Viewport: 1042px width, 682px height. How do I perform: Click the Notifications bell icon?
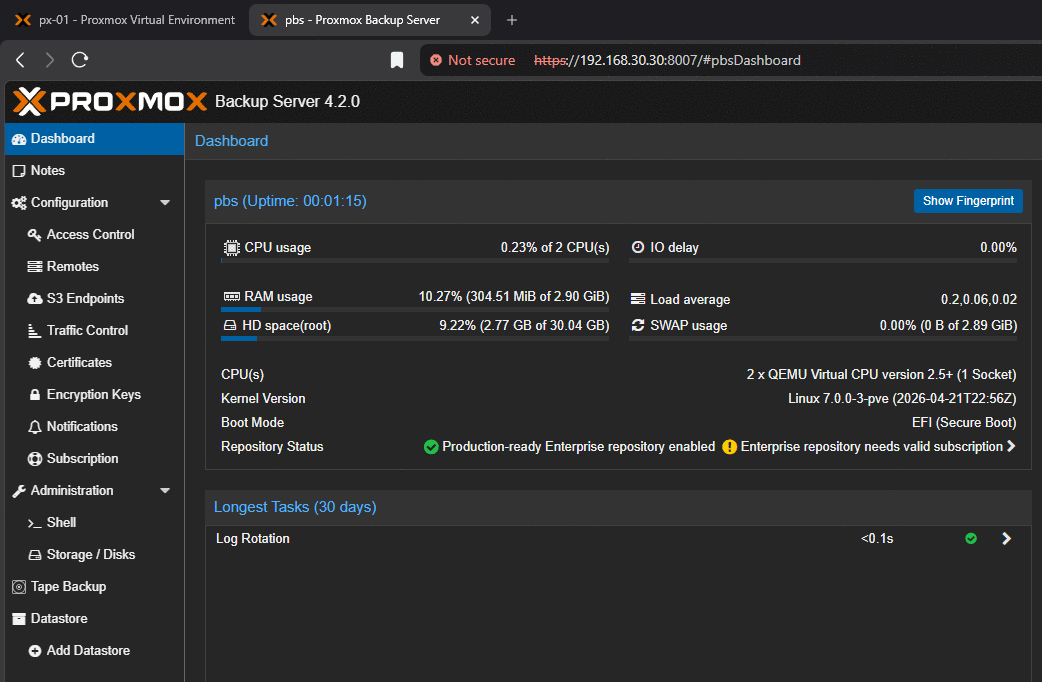tap(35, 427)
